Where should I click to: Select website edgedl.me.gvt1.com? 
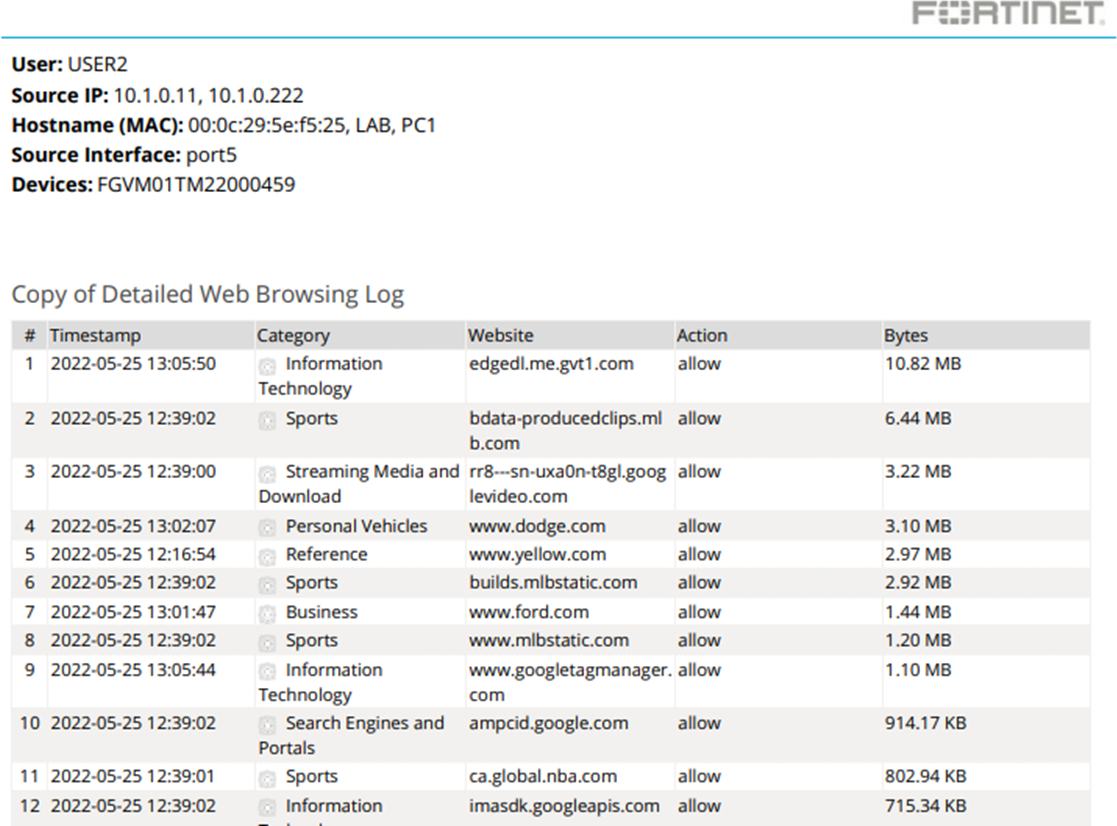551,364
